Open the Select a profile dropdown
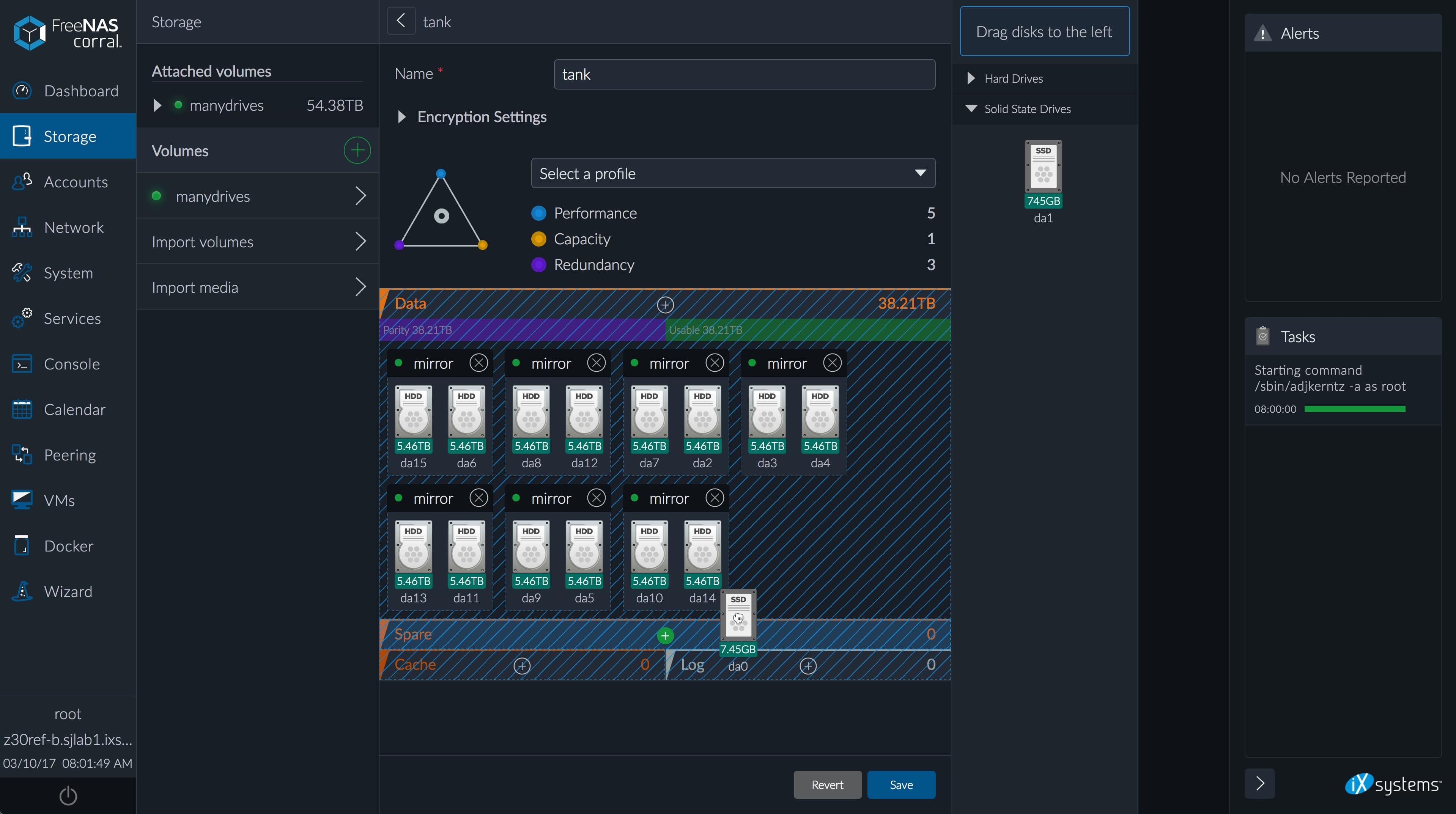 (732, 173)
